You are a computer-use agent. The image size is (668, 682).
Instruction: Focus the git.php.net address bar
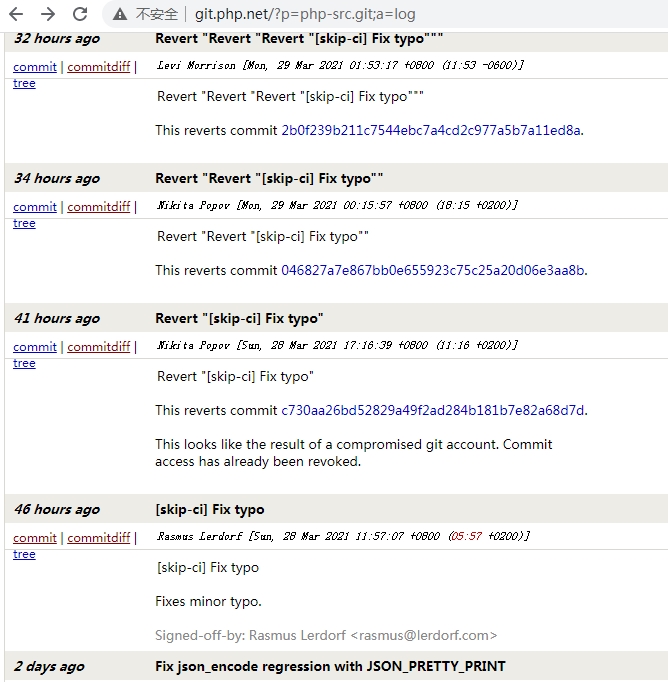click(305, 14)
